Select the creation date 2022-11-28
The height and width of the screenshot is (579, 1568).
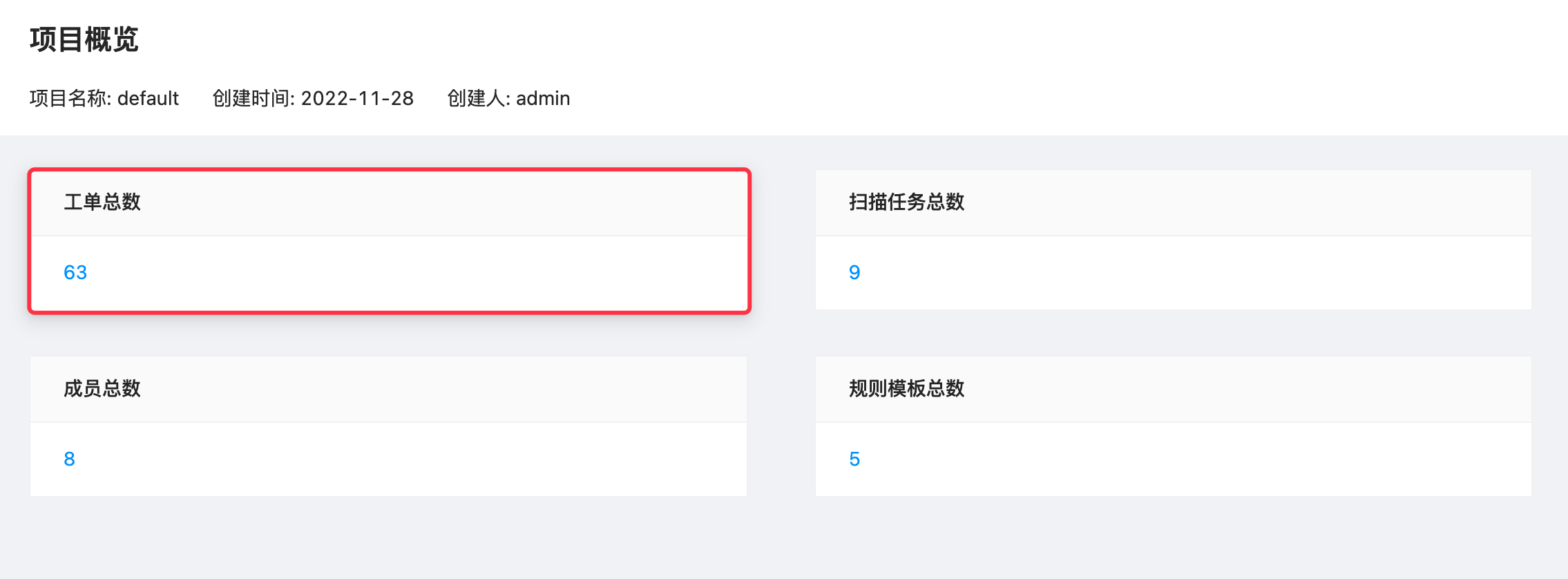click(358, 98)
